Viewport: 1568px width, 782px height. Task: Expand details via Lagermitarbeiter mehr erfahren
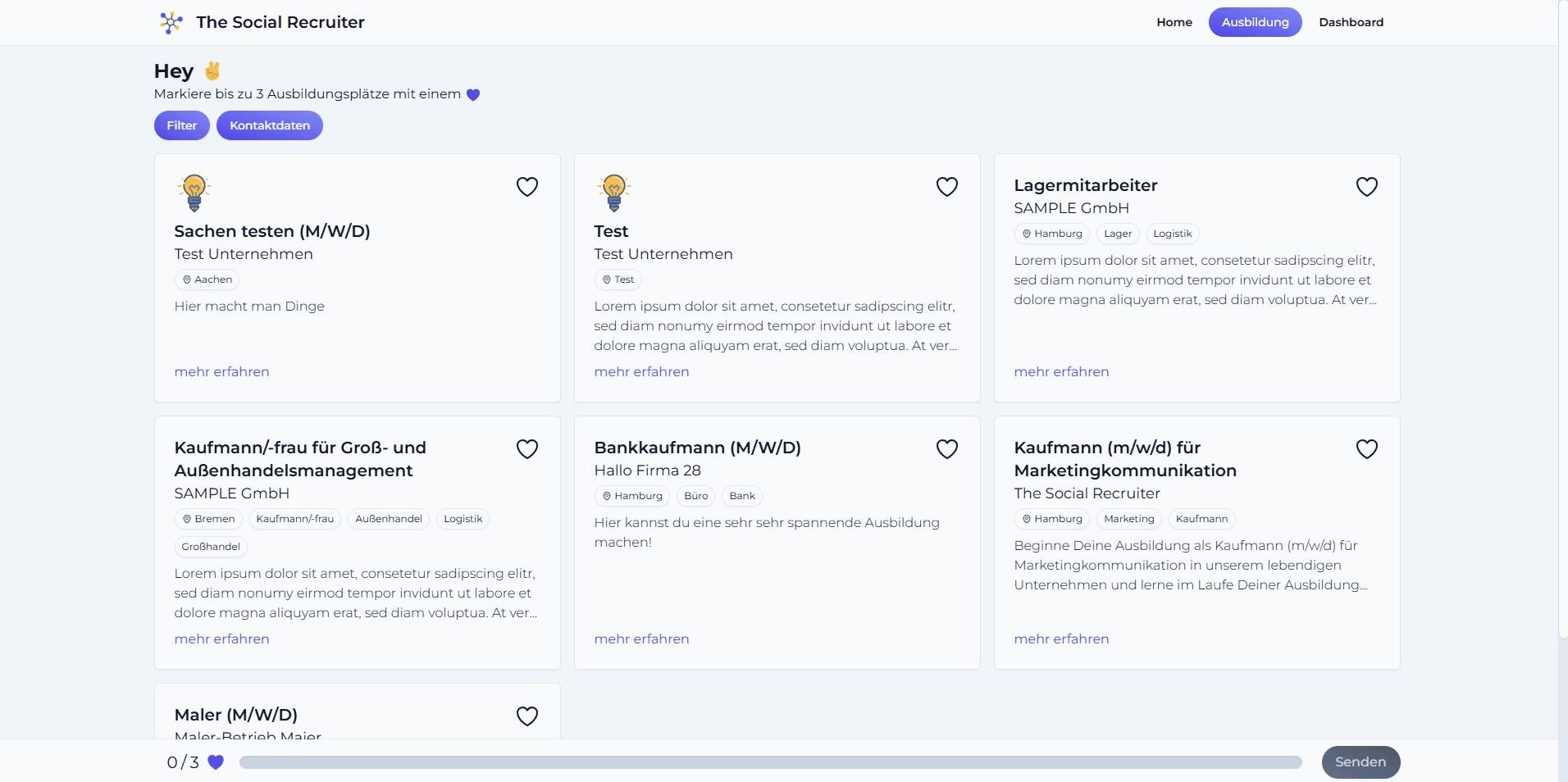click(1061, 371)
